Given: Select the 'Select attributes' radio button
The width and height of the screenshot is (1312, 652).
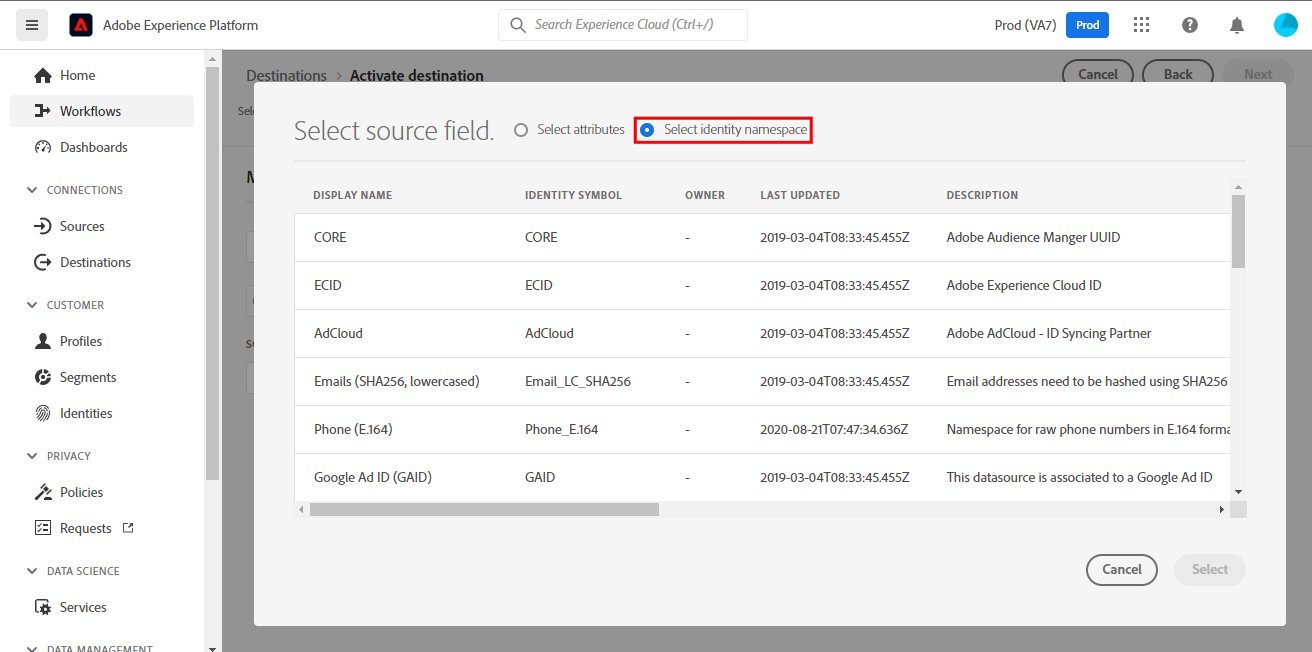Looking at the screenshot, I should pos(520,130).
